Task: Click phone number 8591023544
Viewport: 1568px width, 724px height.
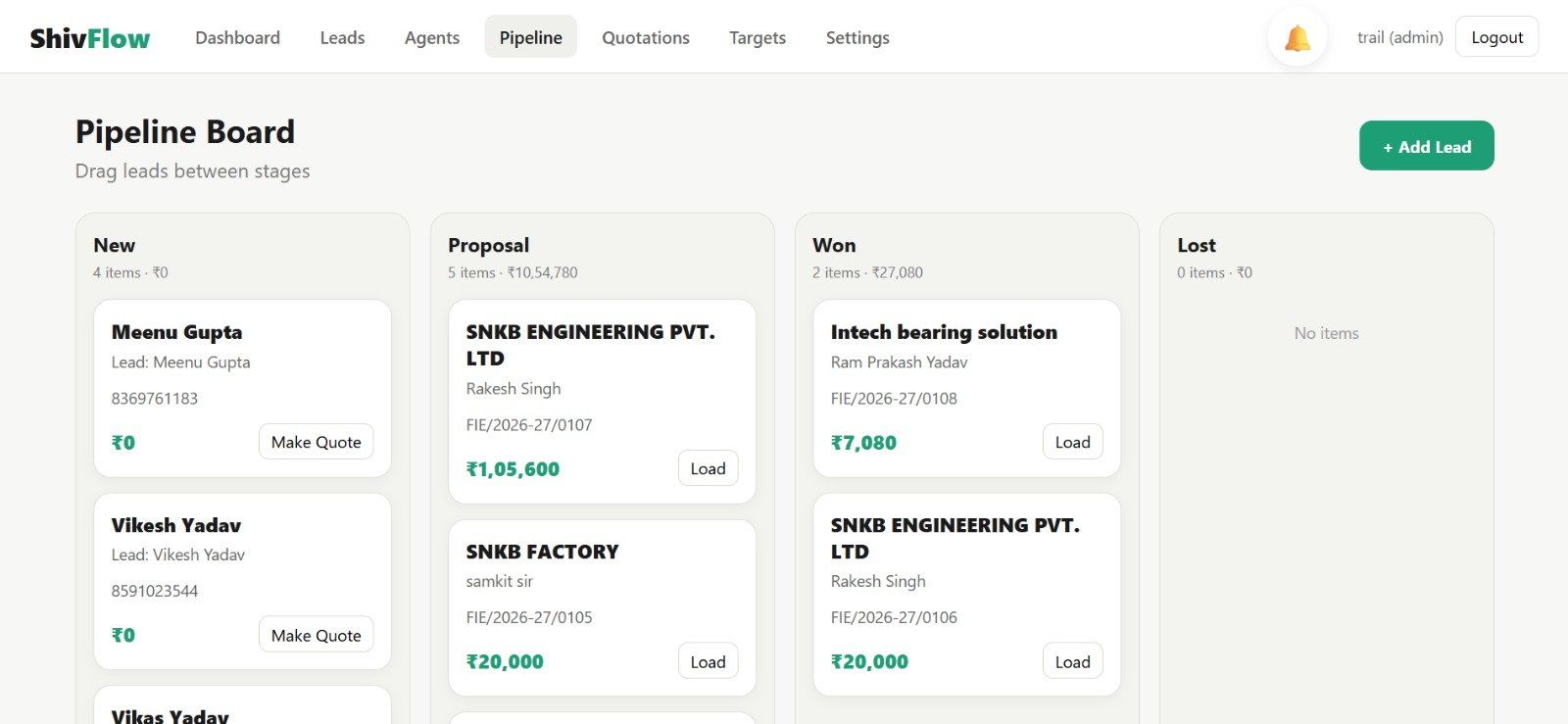Action: pyautogui.click(x=154, y=591)
